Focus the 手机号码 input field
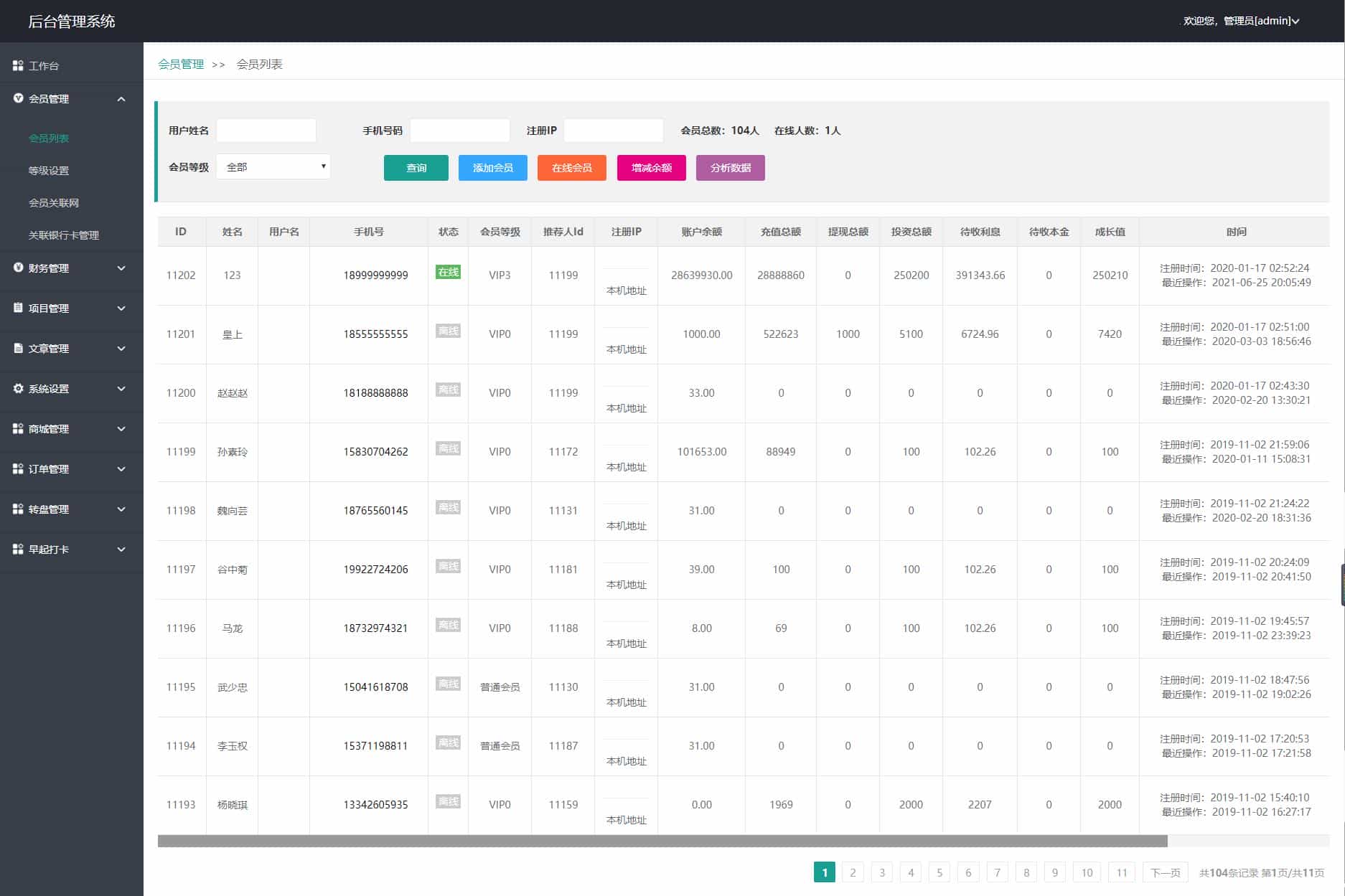This screenshot has height=896, width=1345. click(x=460, y=130)
